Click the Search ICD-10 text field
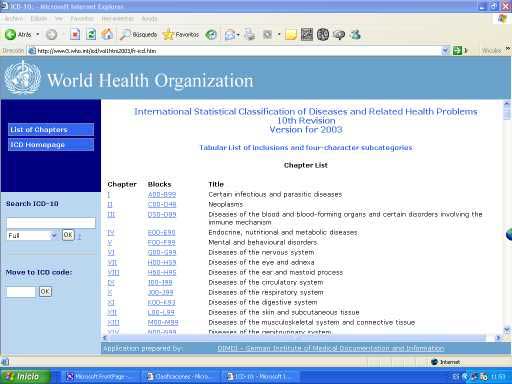Viewport: 512px width, 384px height. pyautogui.click(x=51, y=222)
